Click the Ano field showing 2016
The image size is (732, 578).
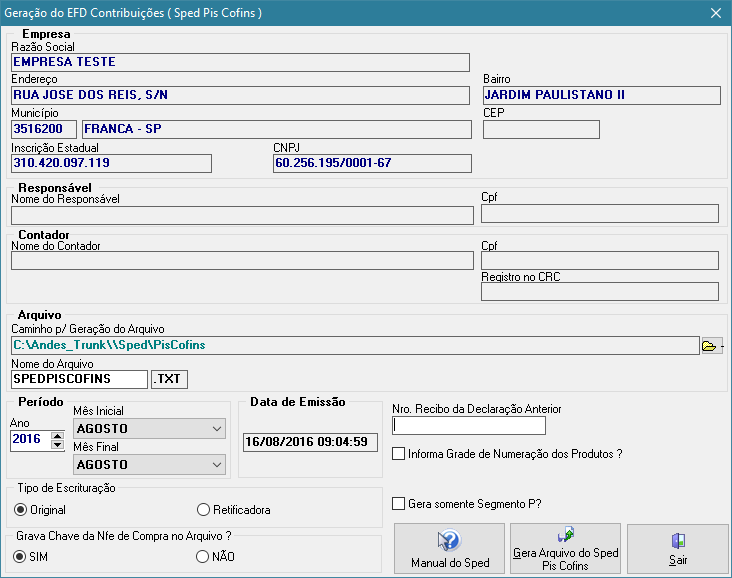30,439
